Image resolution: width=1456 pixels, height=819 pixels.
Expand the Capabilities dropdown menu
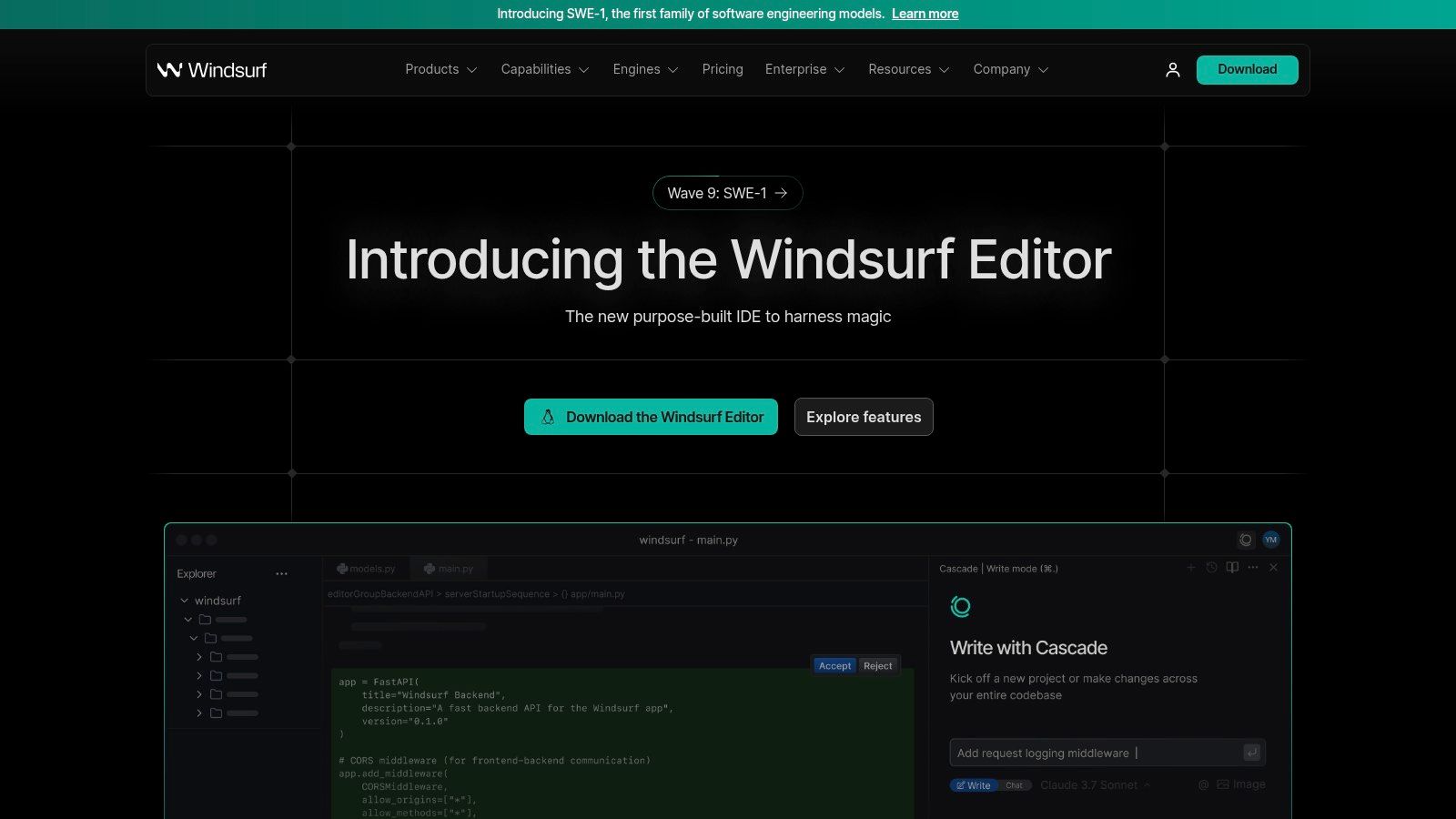(x=545, y=69)
